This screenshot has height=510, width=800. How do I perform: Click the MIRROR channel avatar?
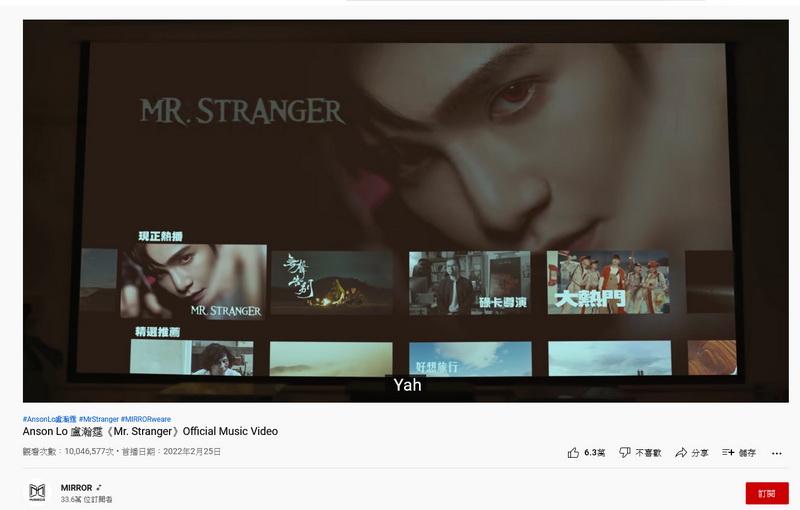point(37,492)
